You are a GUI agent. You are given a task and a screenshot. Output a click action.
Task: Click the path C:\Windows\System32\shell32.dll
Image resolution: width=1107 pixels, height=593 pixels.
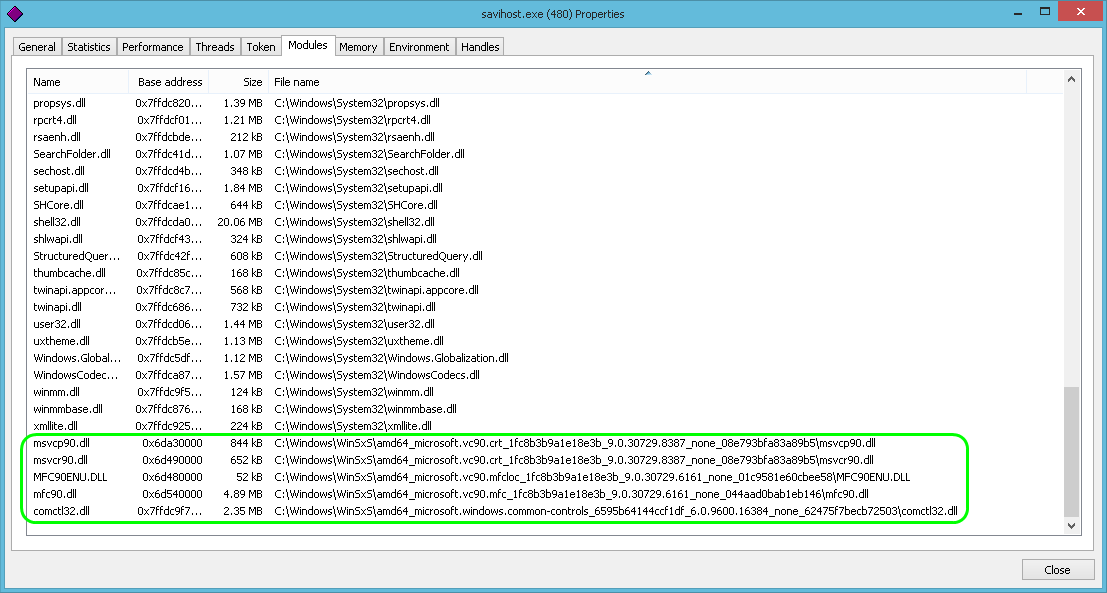click(354, 222)
